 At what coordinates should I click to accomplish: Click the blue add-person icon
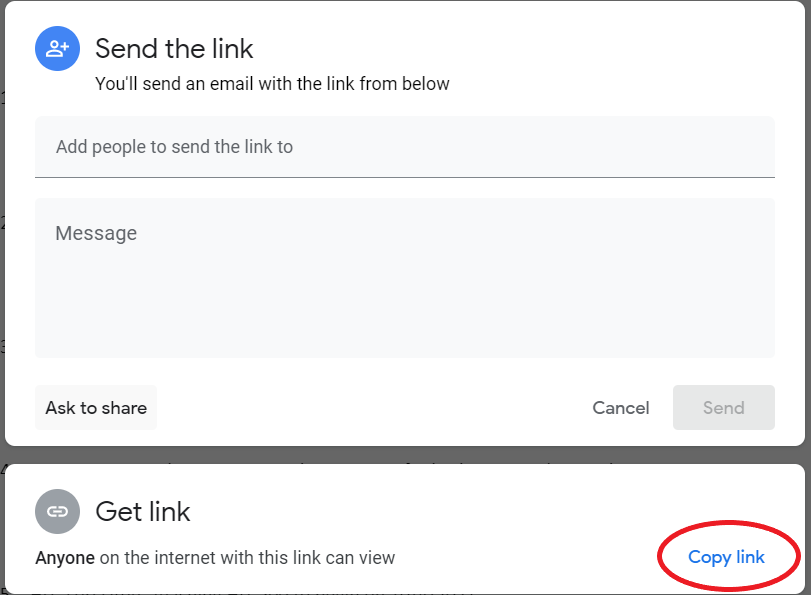coord(57,49)
